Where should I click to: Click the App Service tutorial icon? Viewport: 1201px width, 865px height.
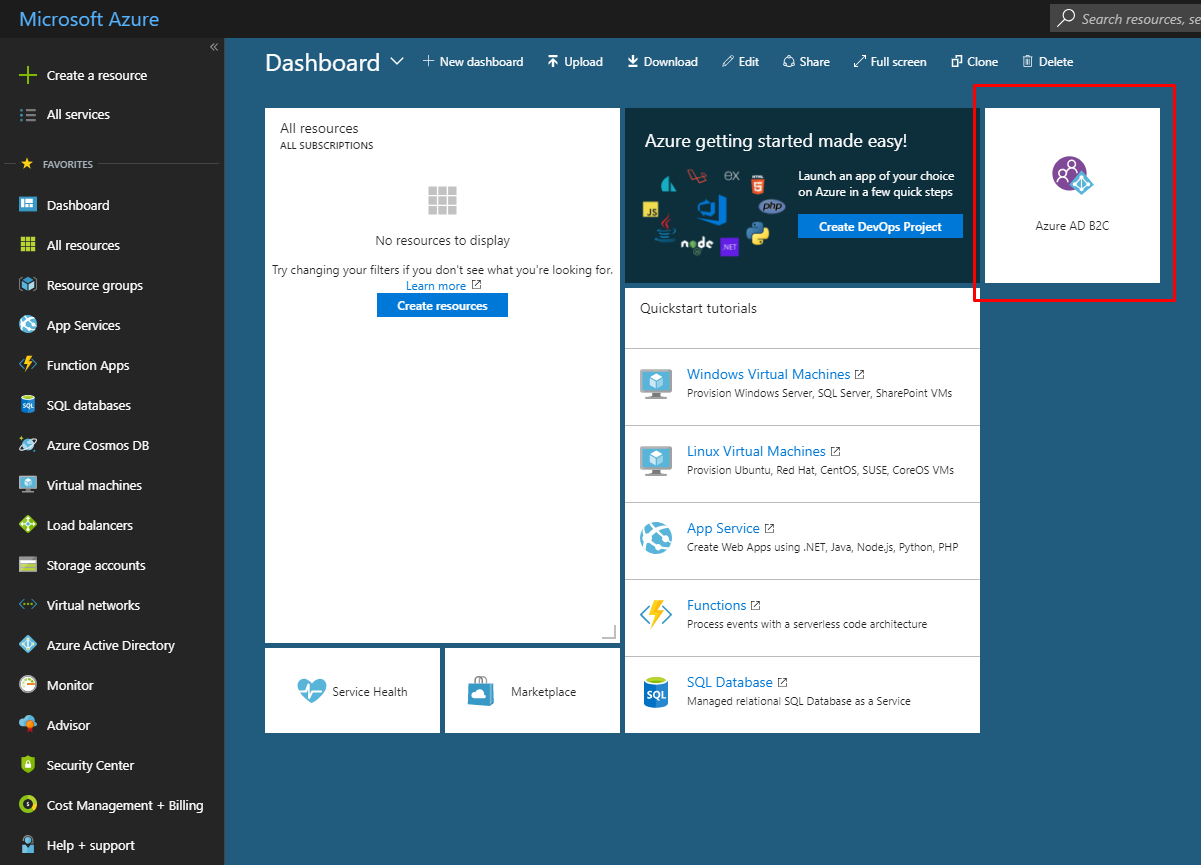[656, 538]
